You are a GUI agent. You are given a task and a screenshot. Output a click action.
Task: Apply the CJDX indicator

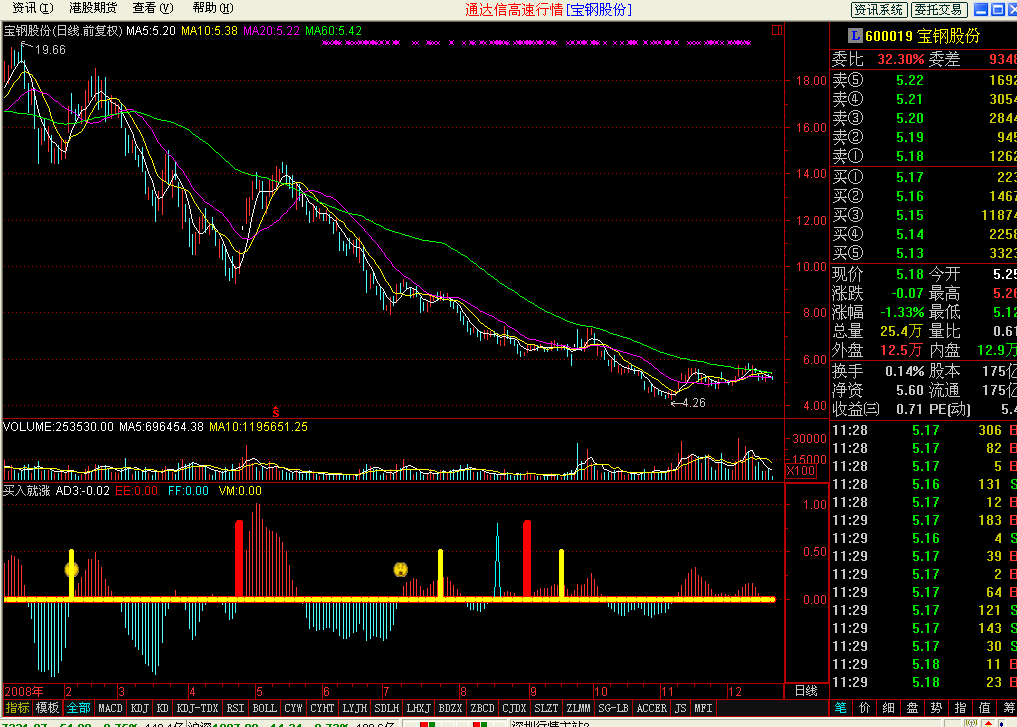click(514, 708)
